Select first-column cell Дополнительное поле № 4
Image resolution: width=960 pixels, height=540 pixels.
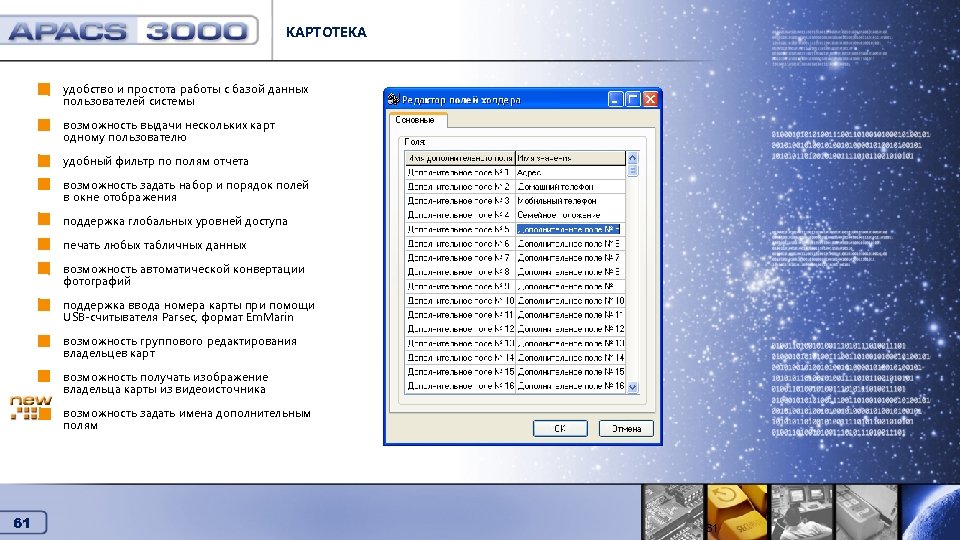(460, 215)
